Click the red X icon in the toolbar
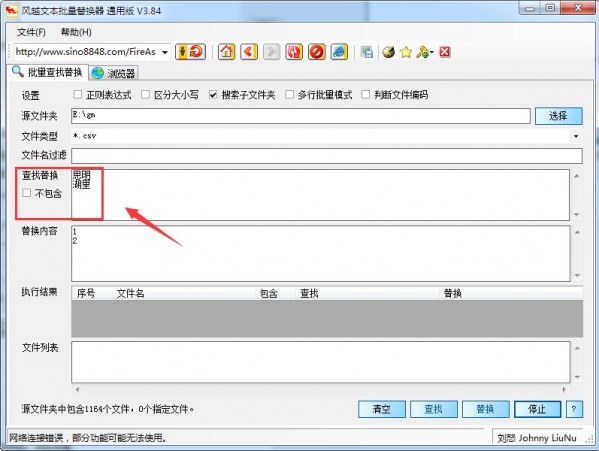This screenshot has width=599, height=451. pos(445,52)
